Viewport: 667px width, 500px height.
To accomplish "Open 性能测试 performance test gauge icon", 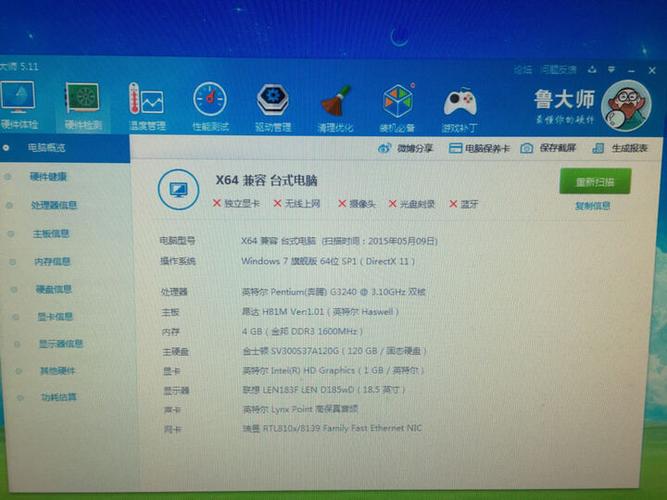I will point(210,99).
